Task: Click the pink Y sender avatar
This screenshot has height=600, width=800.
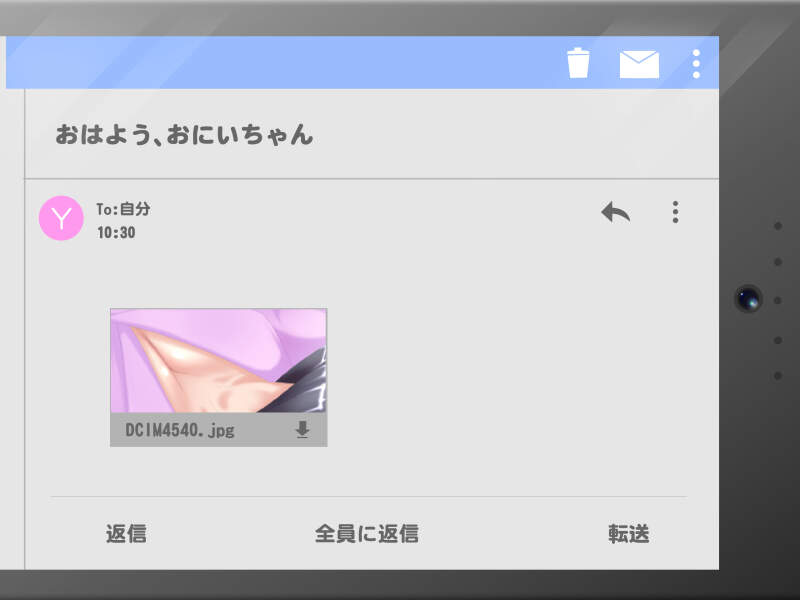Action: (61, 218)
